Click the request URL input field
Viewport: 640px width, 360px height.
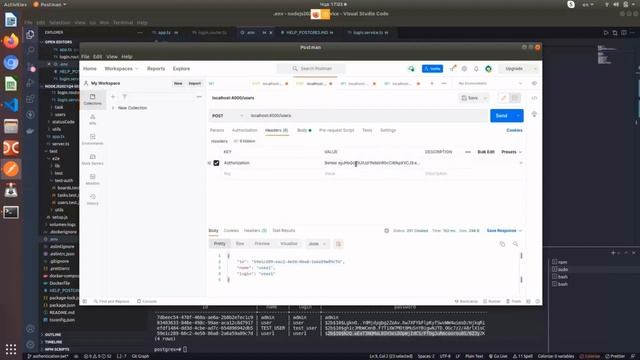[367, 116]
